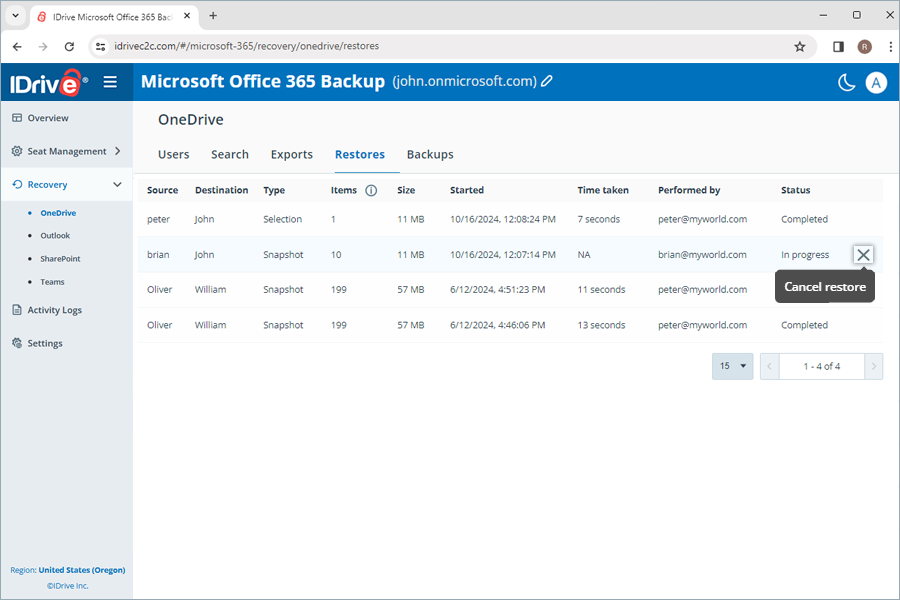Toggle dark mode moon icon

(846, 82)
